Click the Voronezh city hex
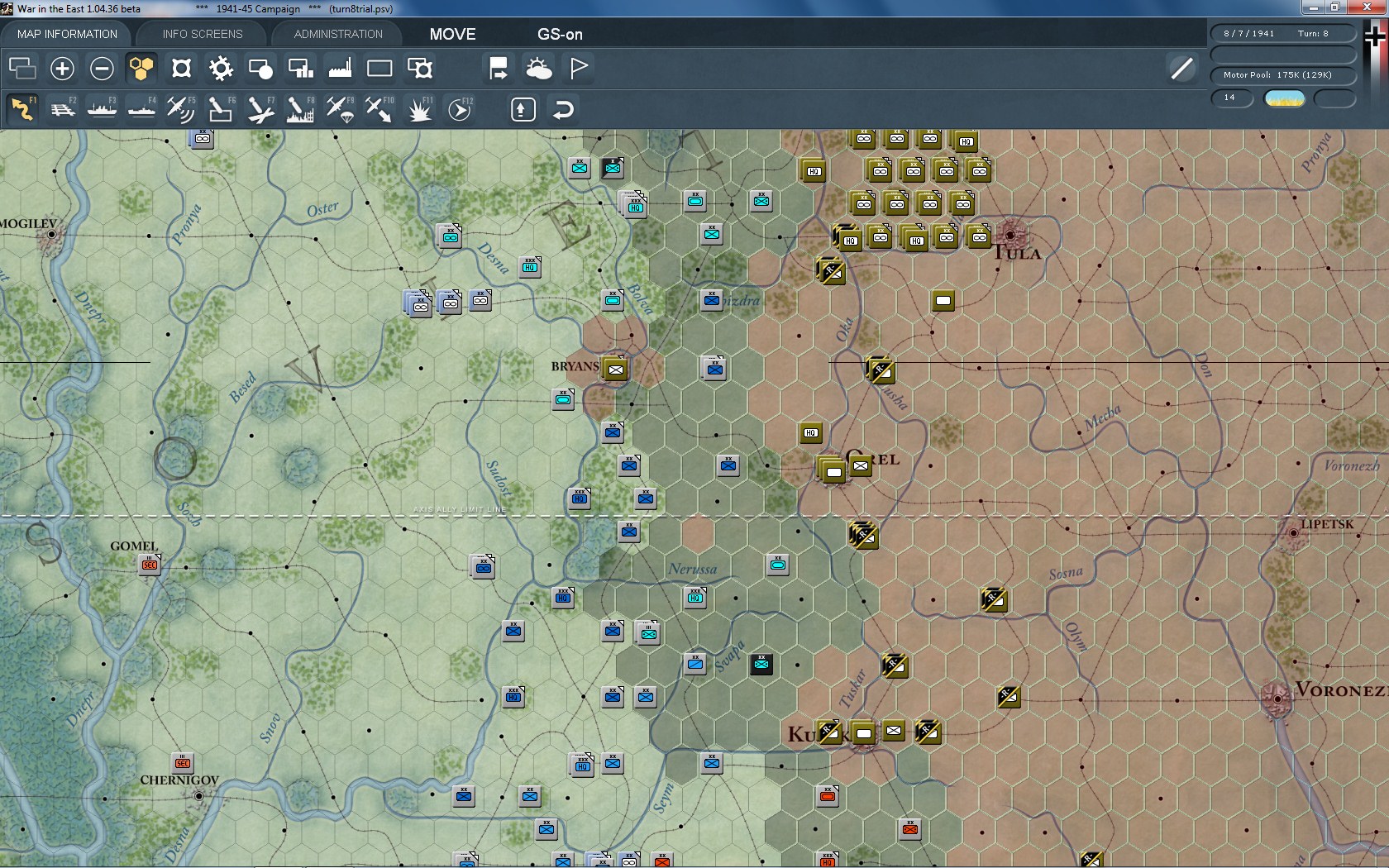This screenshot has height=868, width=1389. coord(1277,699)
